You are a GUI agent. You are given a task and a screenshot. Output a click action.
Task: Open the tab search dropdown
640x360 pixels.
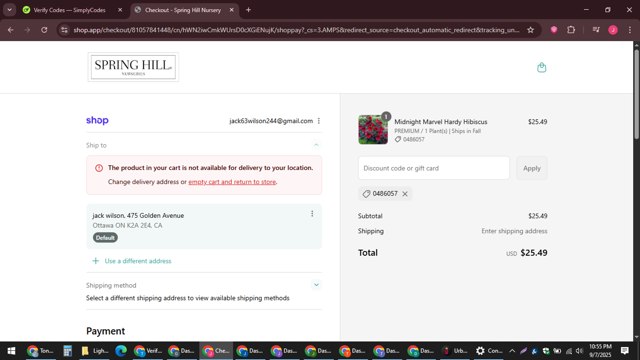(x=9, y=10)
